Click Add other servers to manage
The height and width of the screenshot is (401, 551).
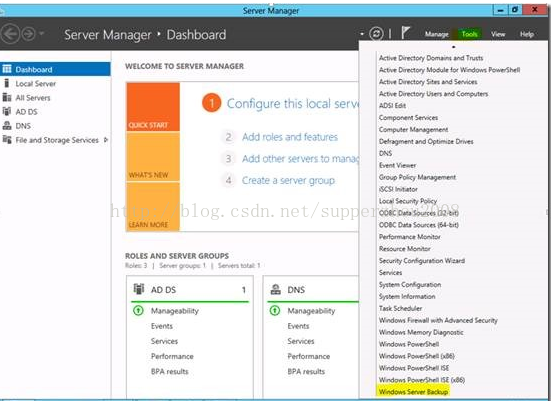(x=300, y=159)
